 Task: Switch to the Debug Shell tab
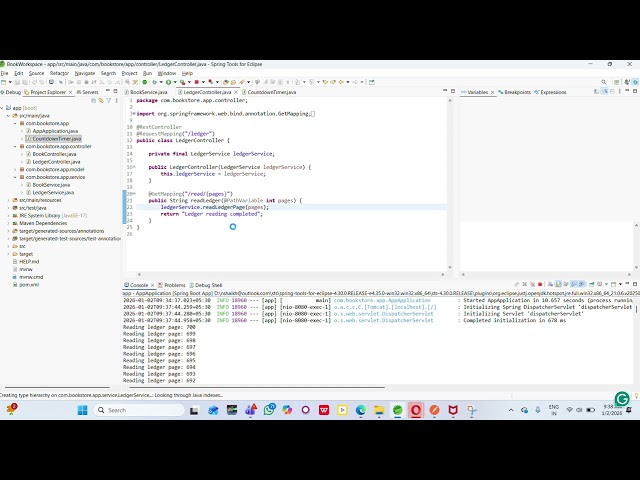[206, 285]
